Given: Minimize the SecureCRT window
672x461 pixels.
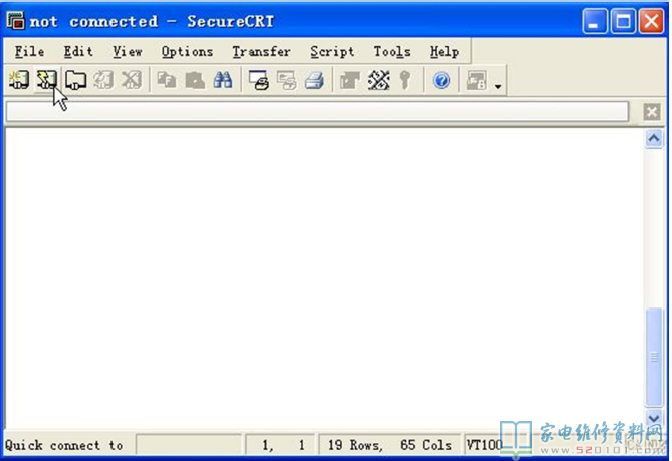Looking at the screenshot, I should pos(594,21).
